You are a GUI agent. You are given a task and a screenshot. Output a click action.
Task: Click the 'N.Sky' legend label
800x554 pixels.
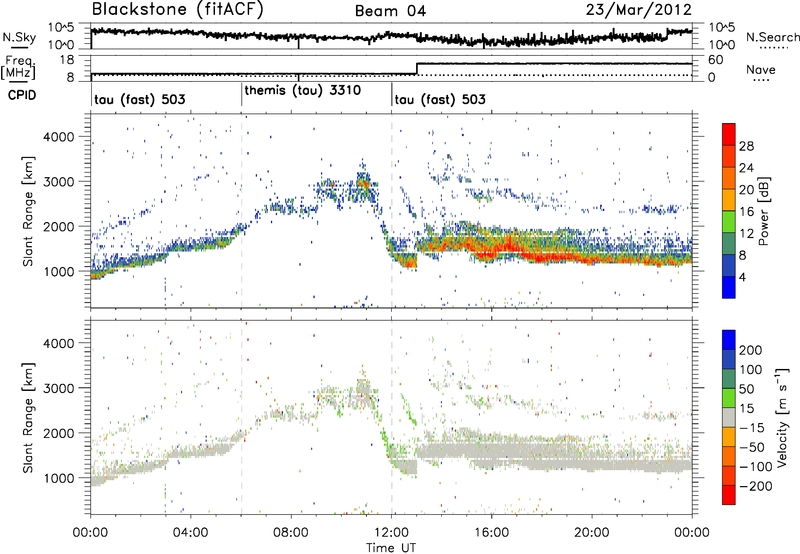(19, 37)
